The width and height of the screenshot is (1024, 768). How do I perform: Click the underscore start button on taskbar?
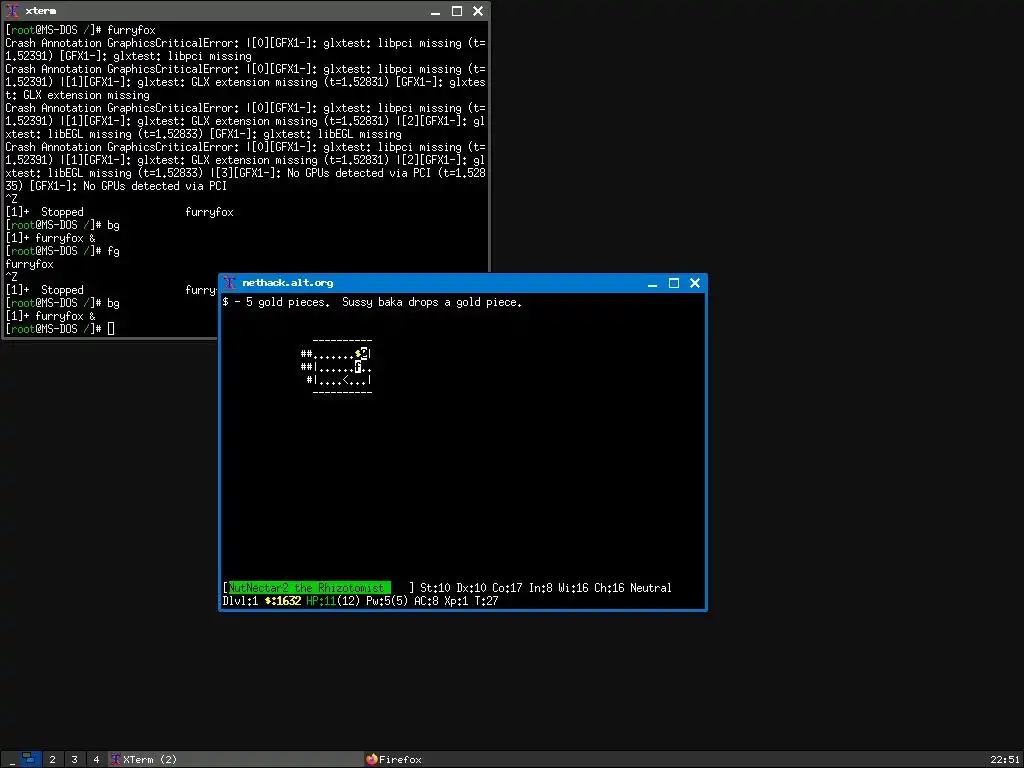coord(11,760)
